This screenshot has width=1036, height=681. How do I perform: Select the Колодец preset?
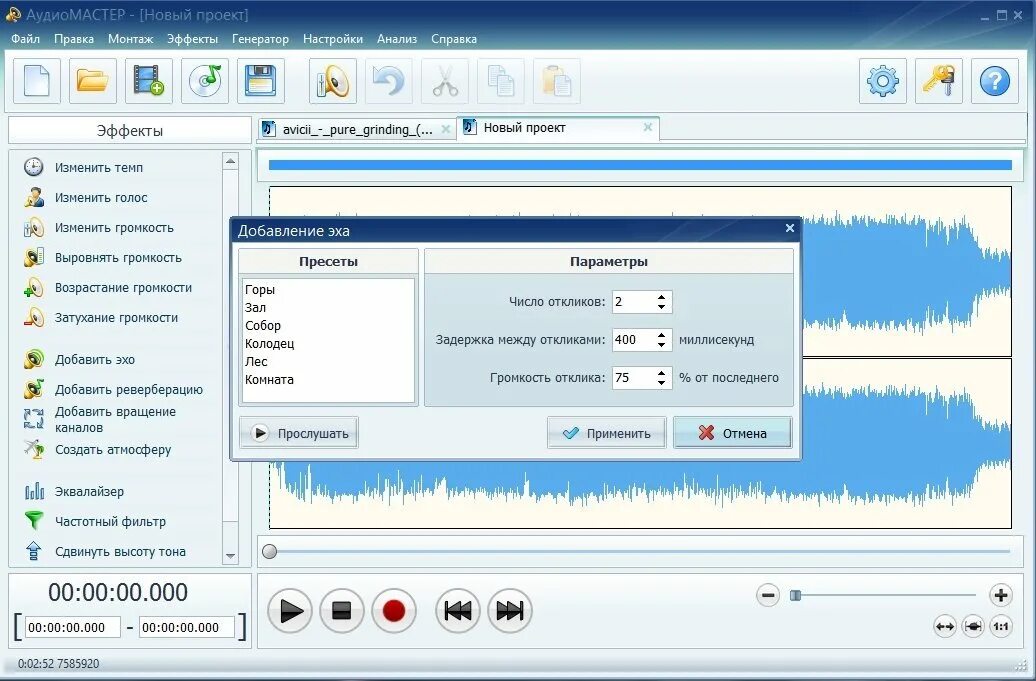[x=270, y=343]
